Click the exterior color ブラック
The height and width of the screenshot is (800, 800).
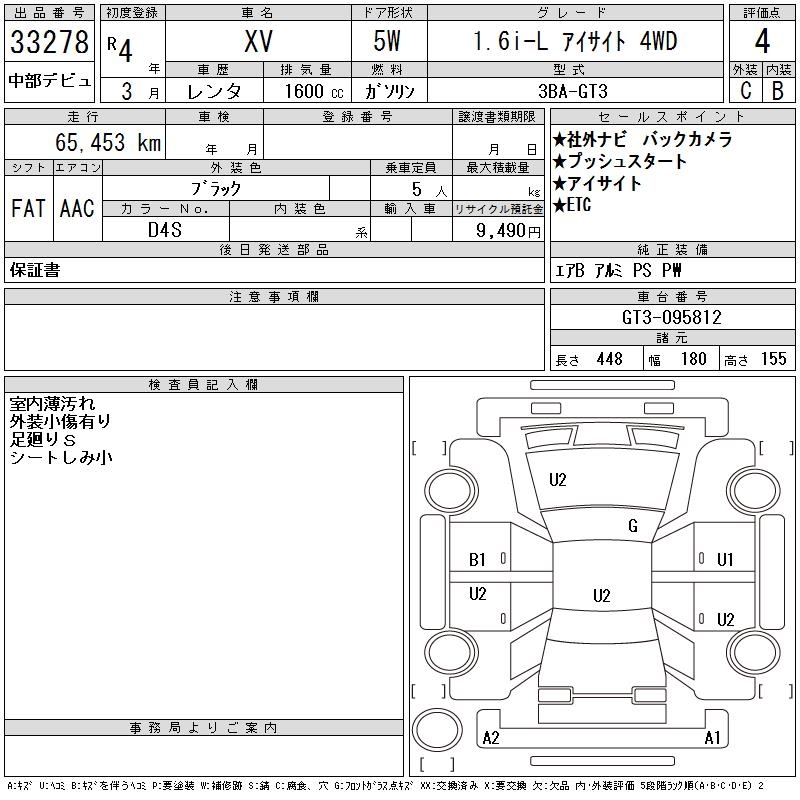tap(216, 189)
